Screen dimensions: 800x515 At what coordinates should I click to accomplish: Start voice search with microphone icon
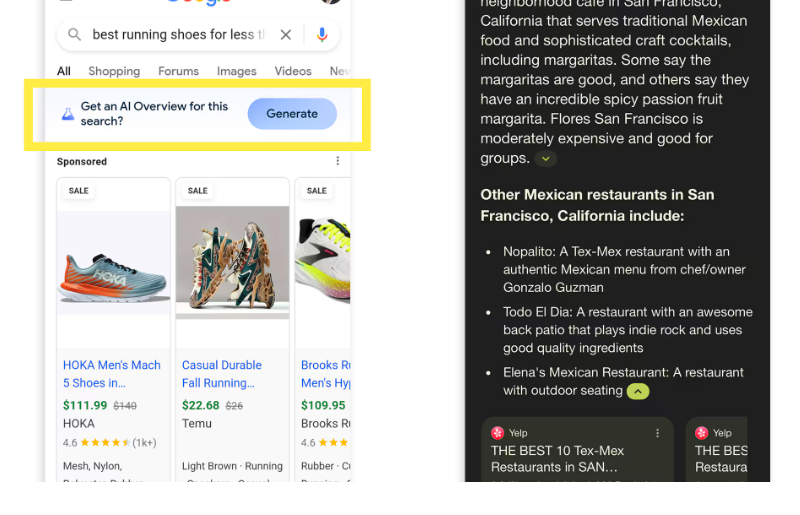[x=322, y=35]
